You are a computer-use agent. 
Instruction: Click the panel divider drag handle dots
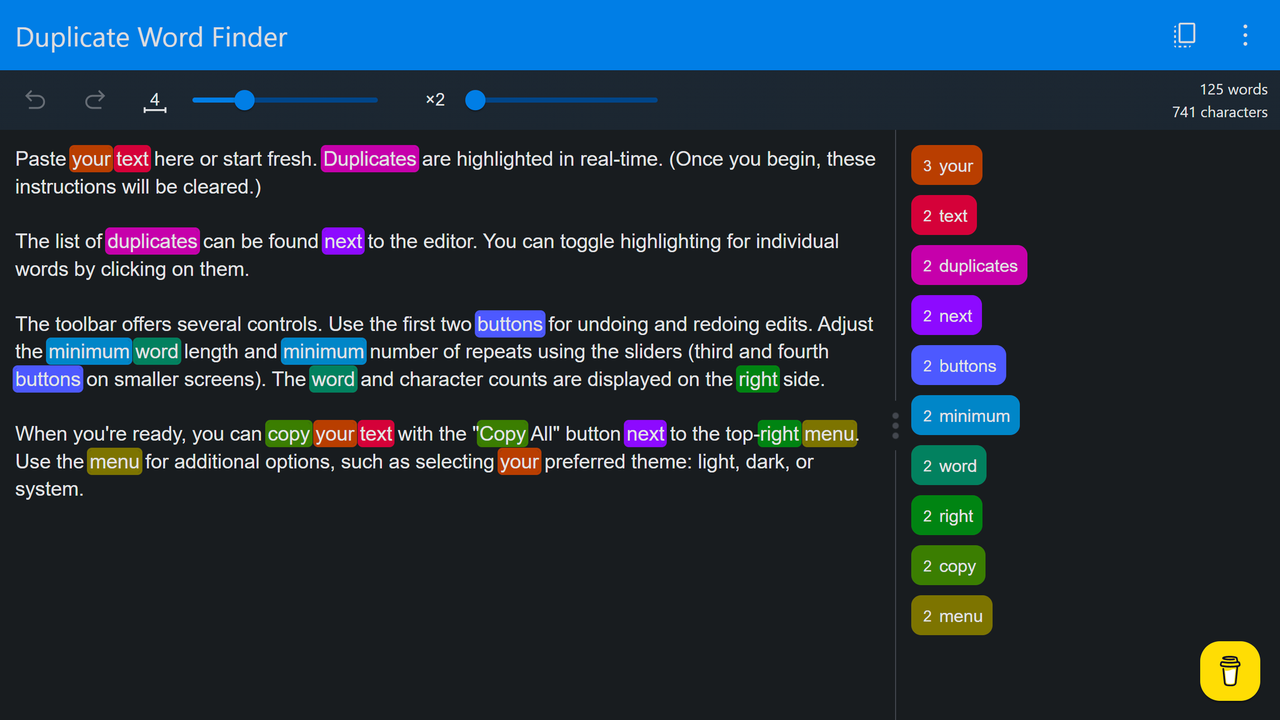point(895,424)
